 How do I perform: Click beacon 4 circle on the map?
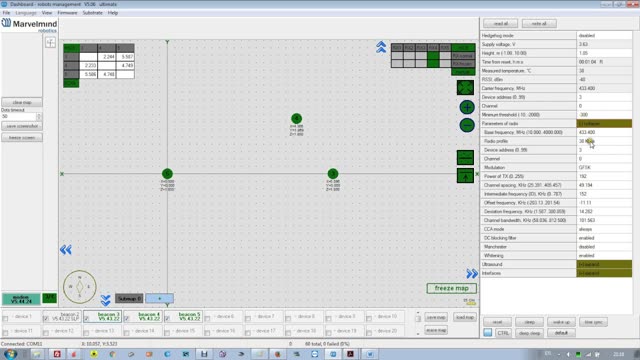tap(297, 119)
